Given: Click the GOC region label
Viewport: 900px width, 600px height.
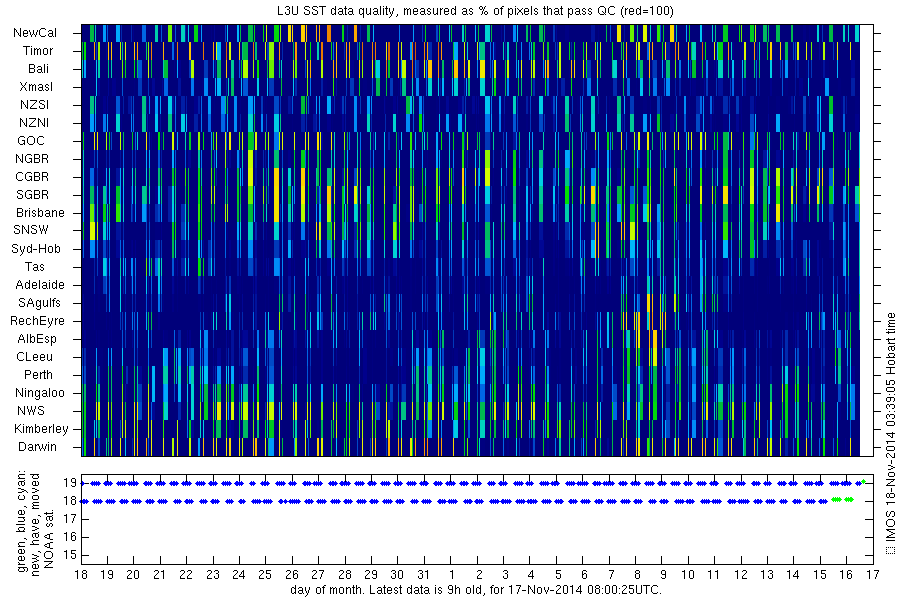Looking at the screenshot, I should click(x=31, y=141).
